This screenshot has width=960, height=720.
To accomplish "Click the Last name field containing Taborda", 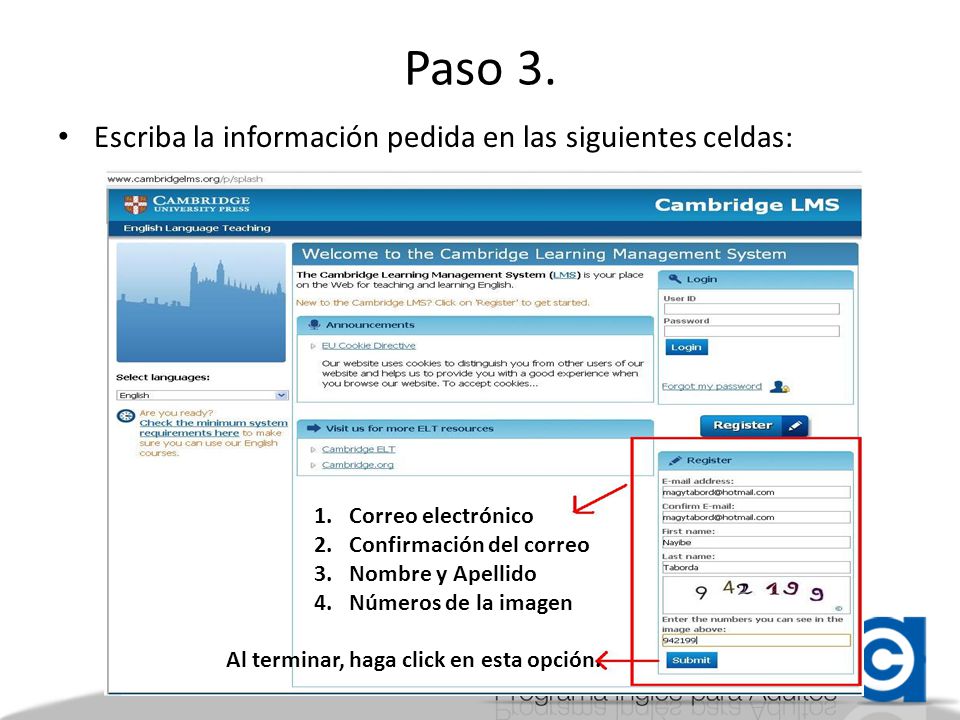I will coord(756,568).
